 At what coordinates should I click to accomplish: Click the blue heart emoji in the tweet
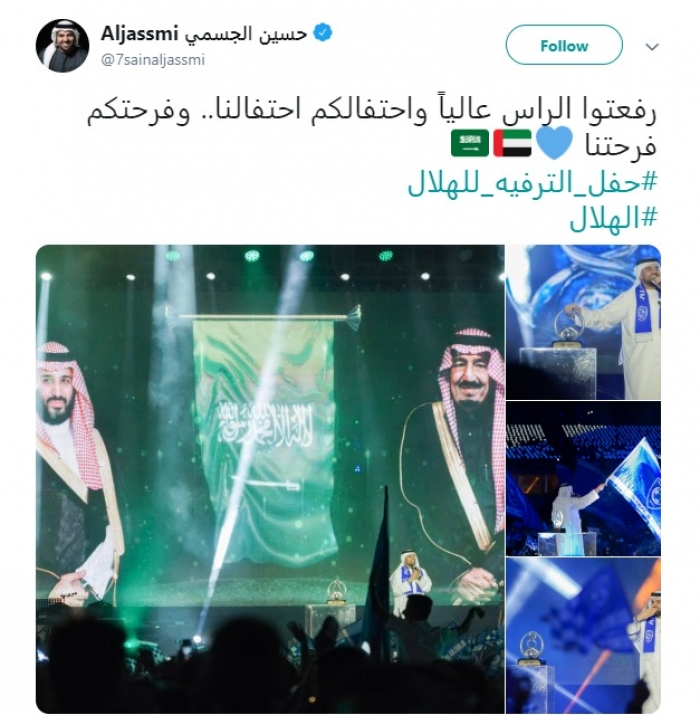(x=554, y=143)
